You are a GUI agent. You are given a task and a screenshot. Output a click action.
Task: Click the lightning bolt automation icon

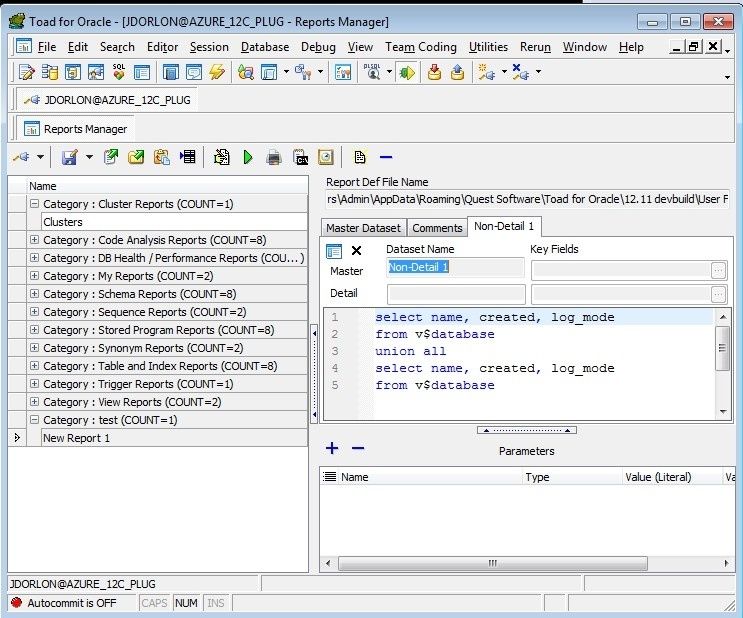[x=217, y=72]
